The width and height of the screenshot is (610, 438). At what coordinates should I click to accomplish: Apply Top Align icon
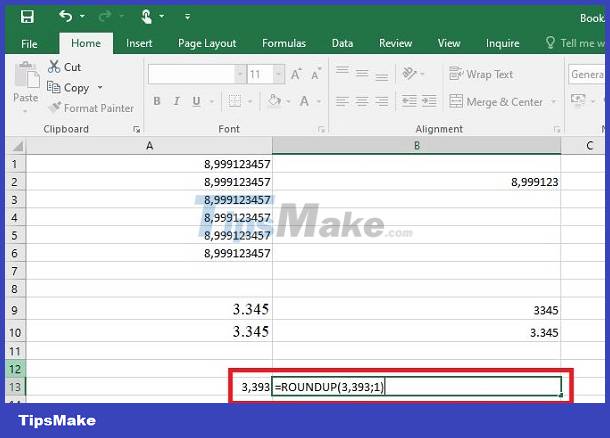point(342,72)
